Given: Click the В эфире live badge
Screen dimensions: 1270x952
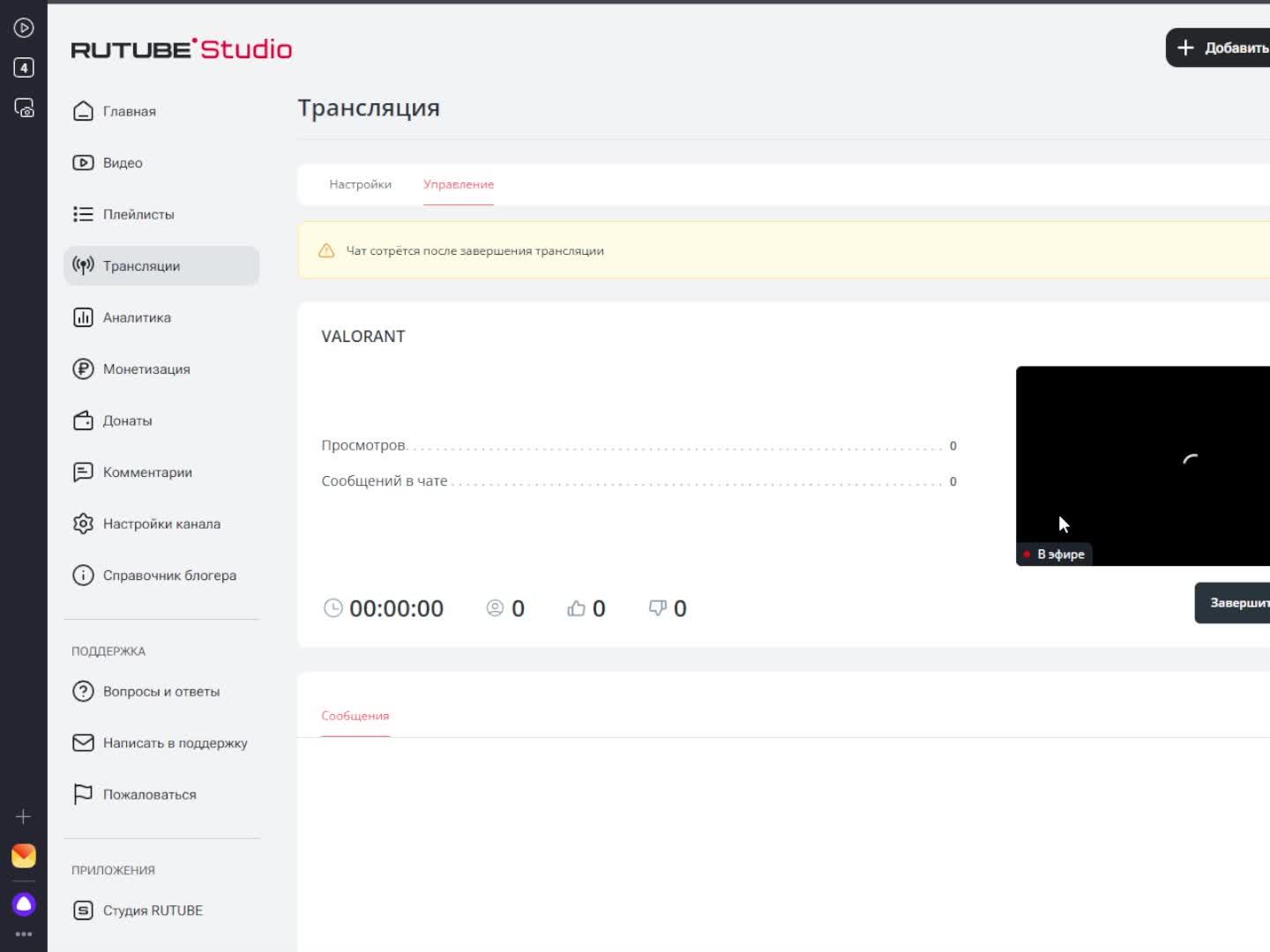Looking at the screenshot, I should coord(1055,554).
